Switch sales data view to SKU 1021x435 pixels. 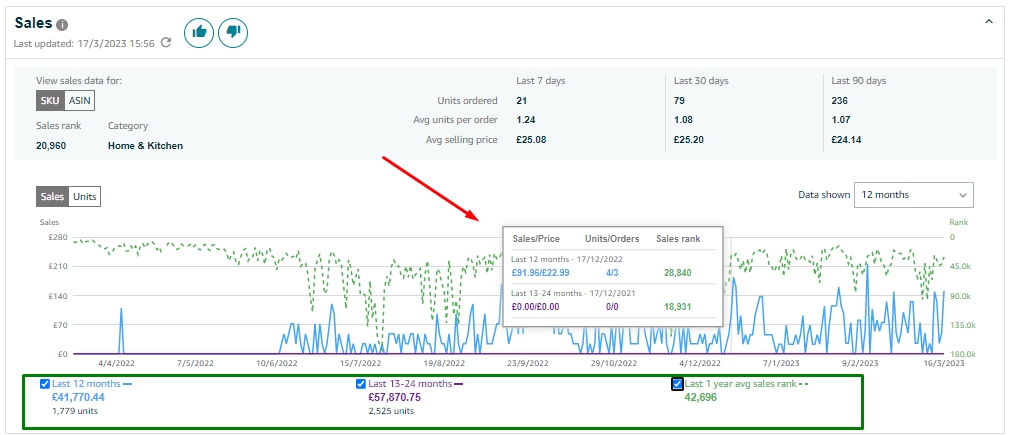[50, 100]
